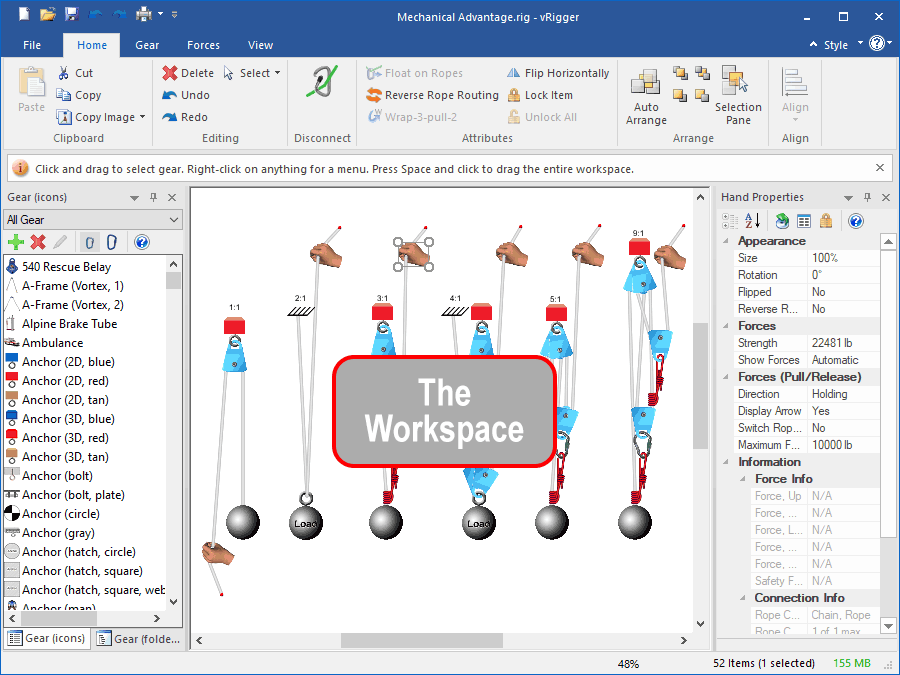This screenshot has height=675, width=900.
Task: Toggle small carabiner icon view
Action: coord(89,242)
